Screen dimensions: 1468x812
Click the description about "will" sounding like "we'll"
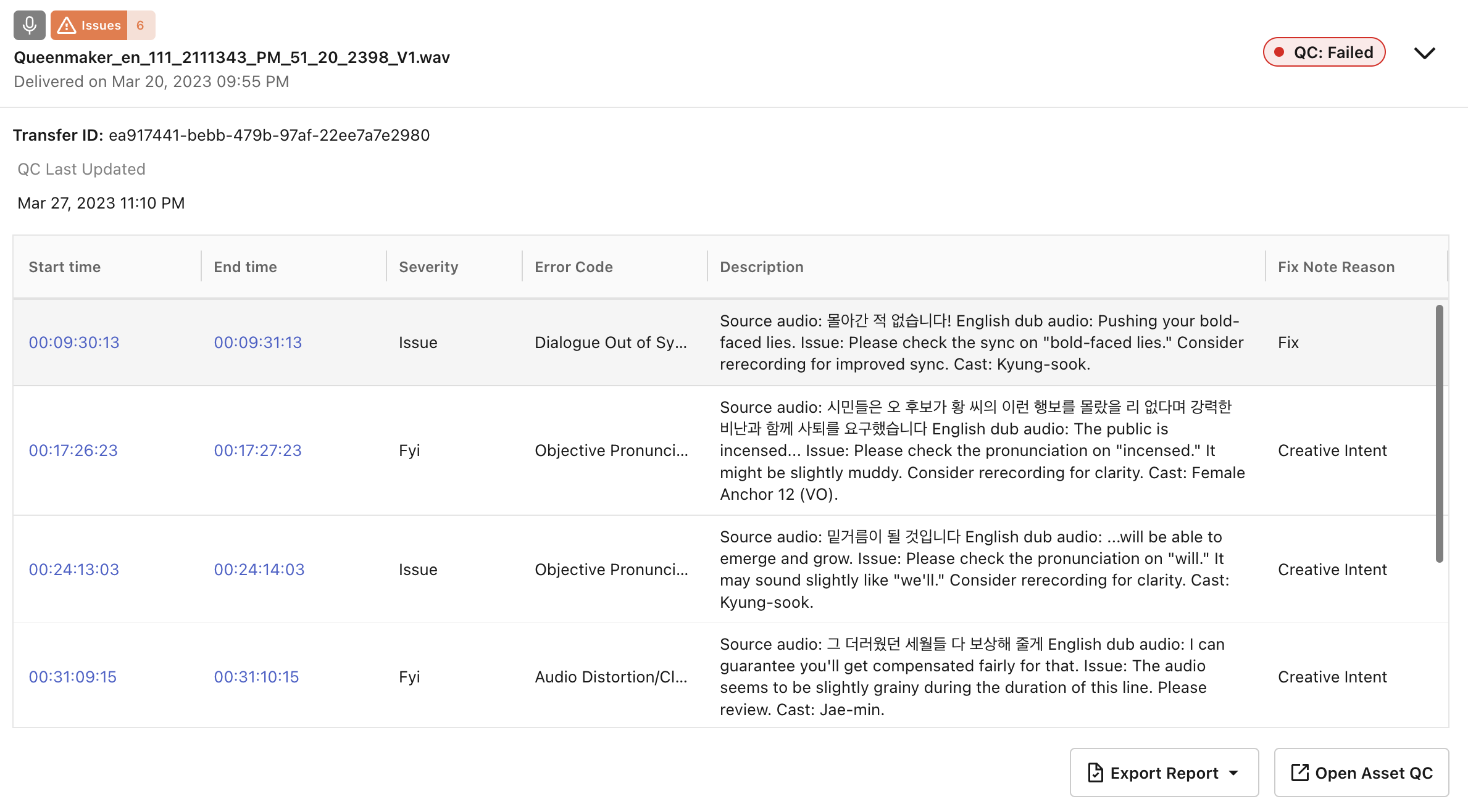(x=975, y=570)
